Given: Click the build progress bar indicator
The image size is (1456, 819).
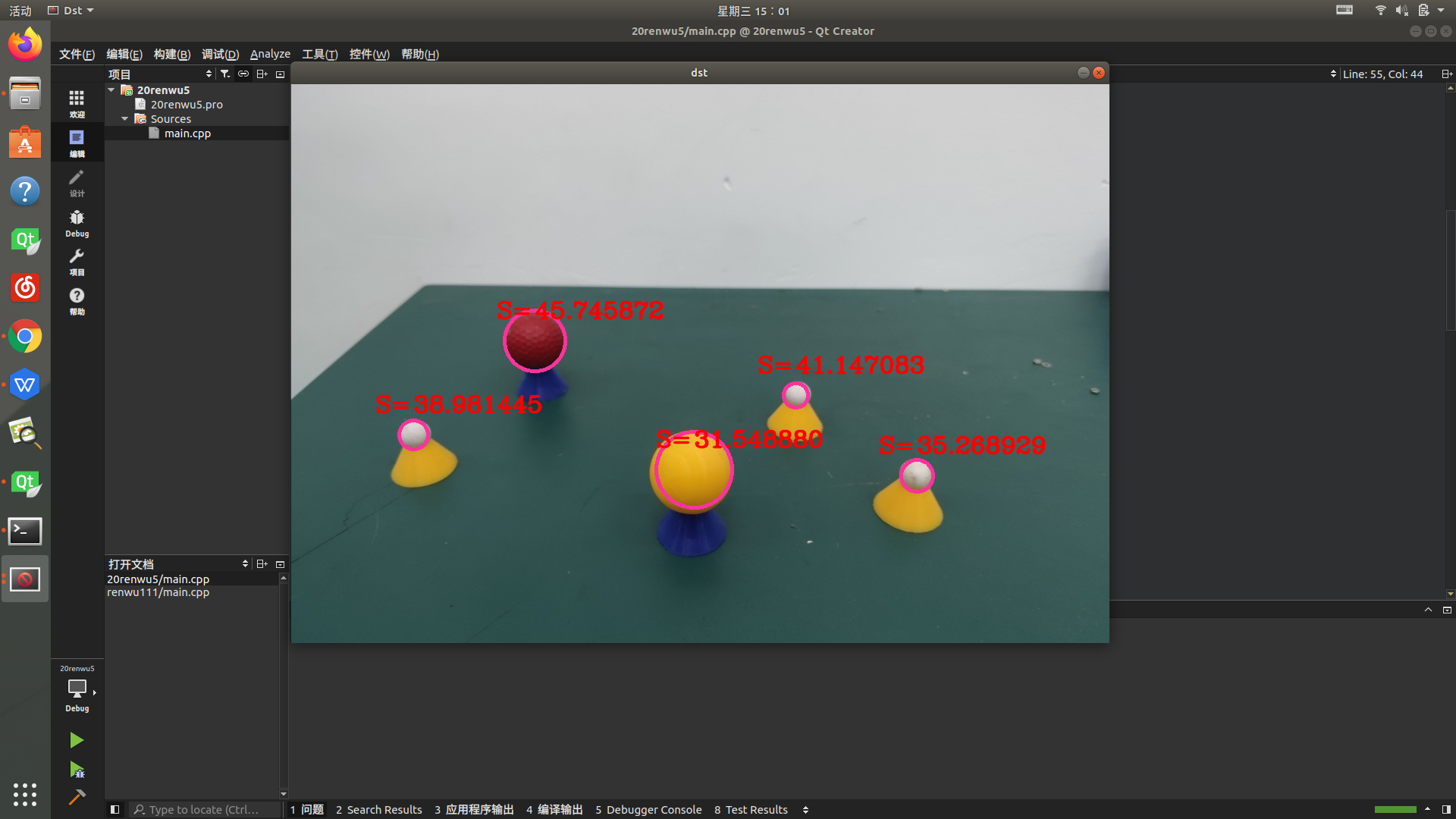Looking at the screenshot, I should 1395,809.
